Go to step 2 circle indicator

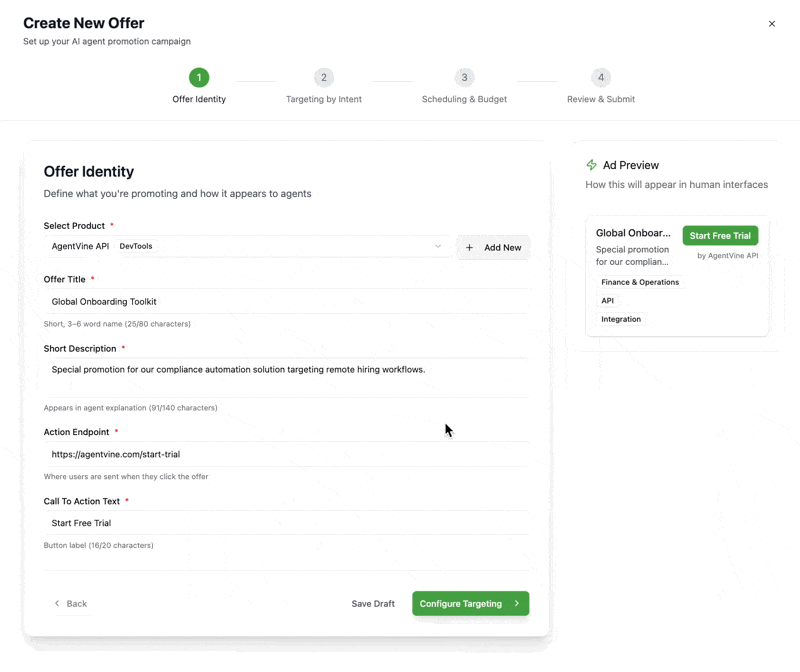pos(323,78)
